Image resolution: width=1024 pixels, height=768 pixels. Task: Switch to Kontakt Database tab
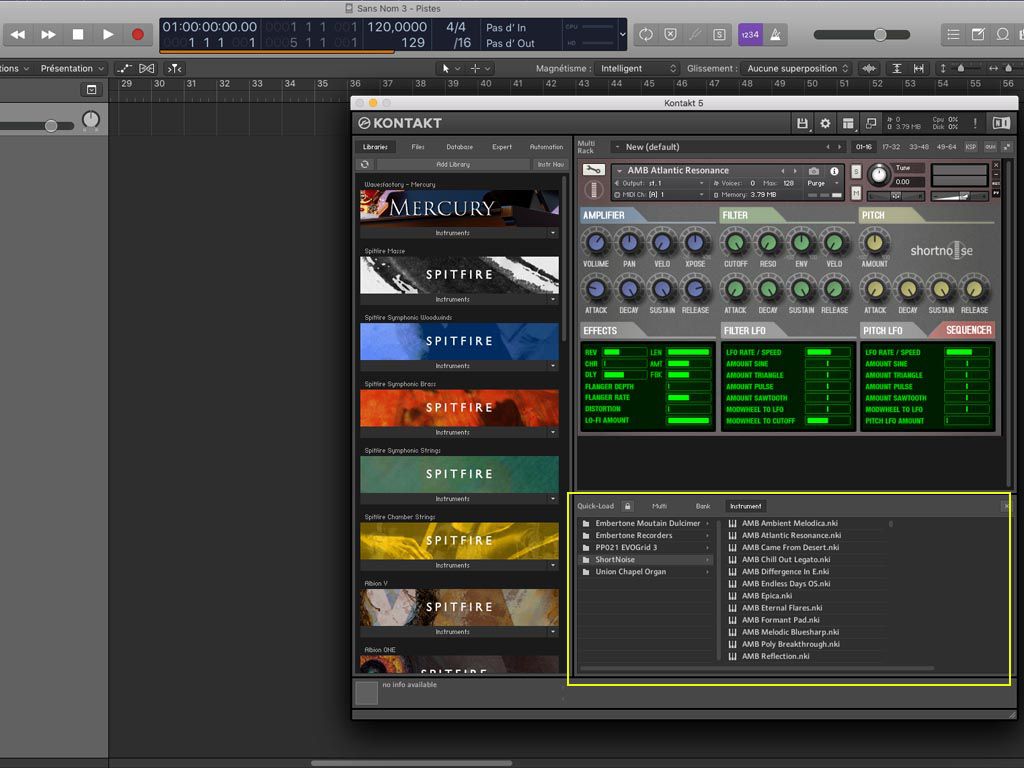click(460, 147)
